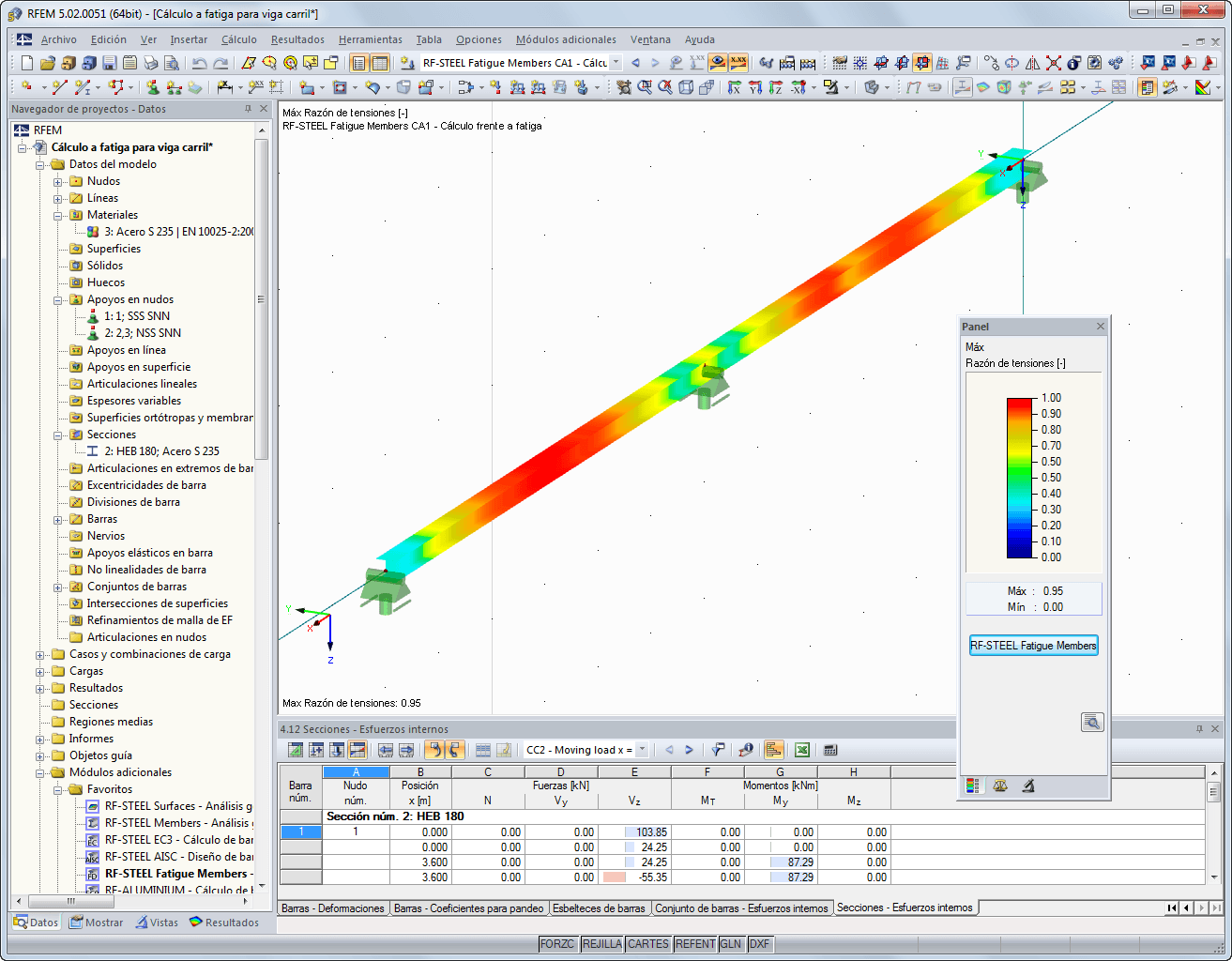This screenshot has width=1232, height=961.
Task: Show view in X direction
Action: point(734,87)
